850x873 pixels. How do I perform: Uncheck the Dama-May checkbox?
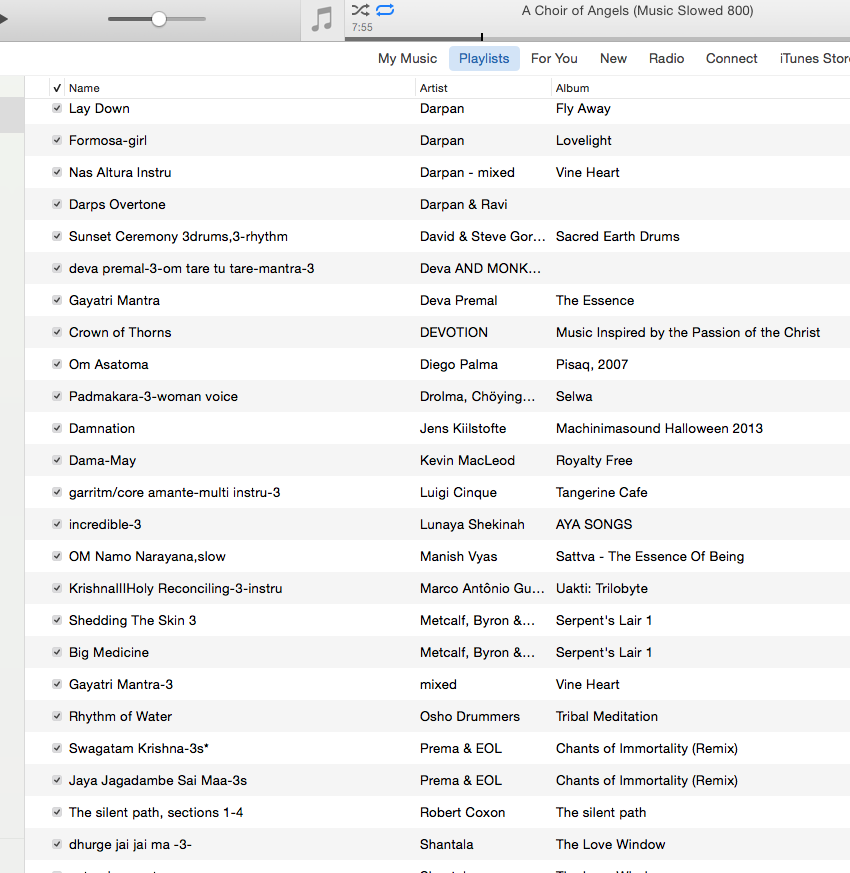click(57, 460)
